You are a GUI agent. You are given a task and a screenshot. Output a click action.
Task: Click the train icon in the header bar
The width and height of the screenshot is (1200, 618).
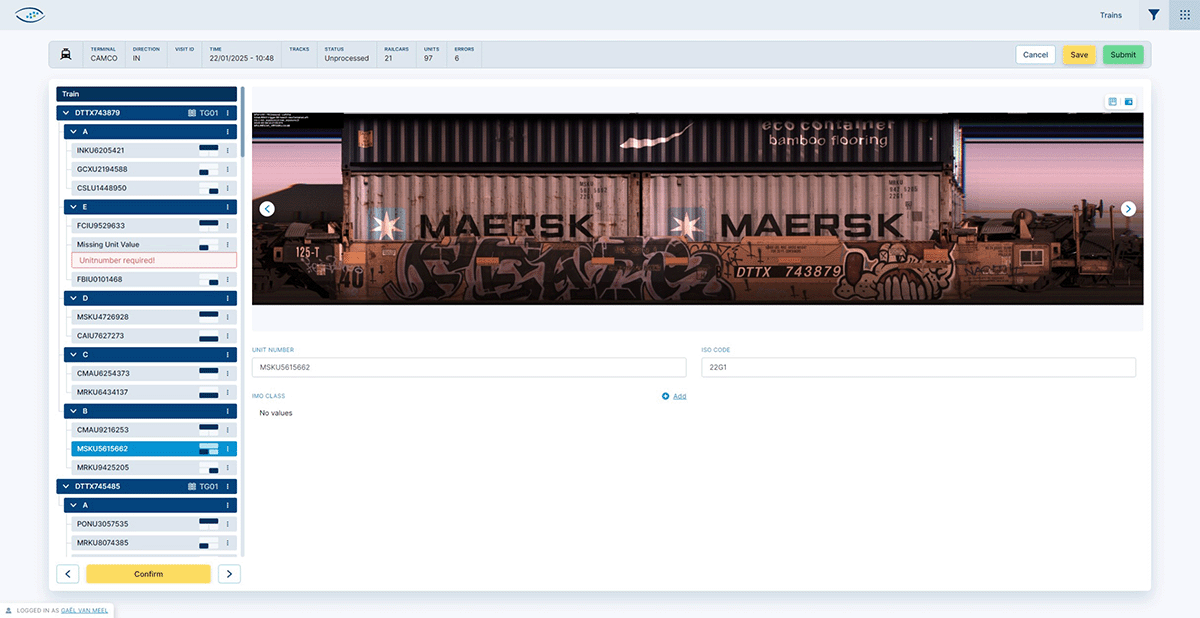tap(66, 54)
